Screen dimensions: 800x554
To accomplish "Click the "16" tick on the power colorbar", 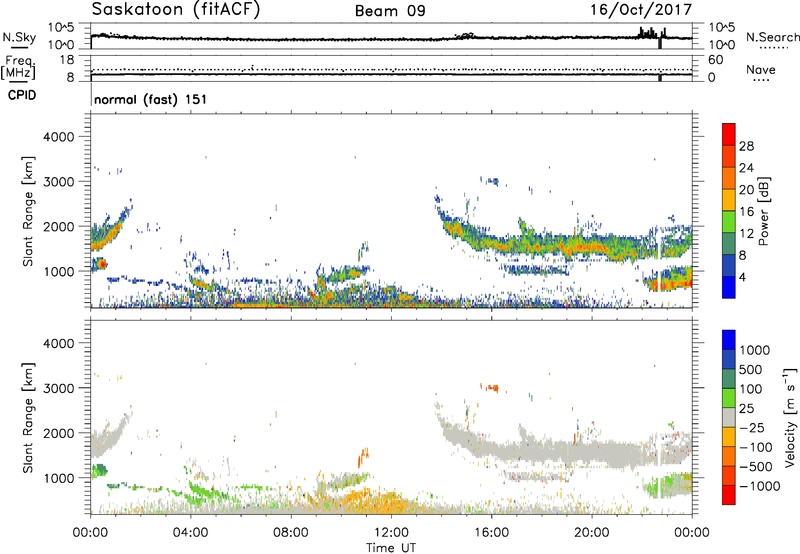I will click(746, 212).
